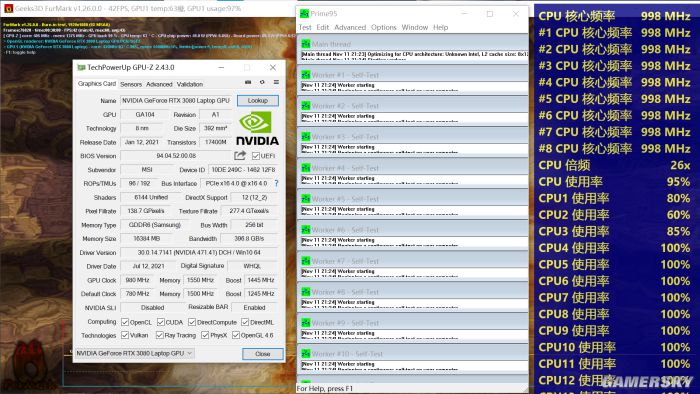Click the BIOS version share/export icon
Screen dimensions: 700x394
pos(240,155)
